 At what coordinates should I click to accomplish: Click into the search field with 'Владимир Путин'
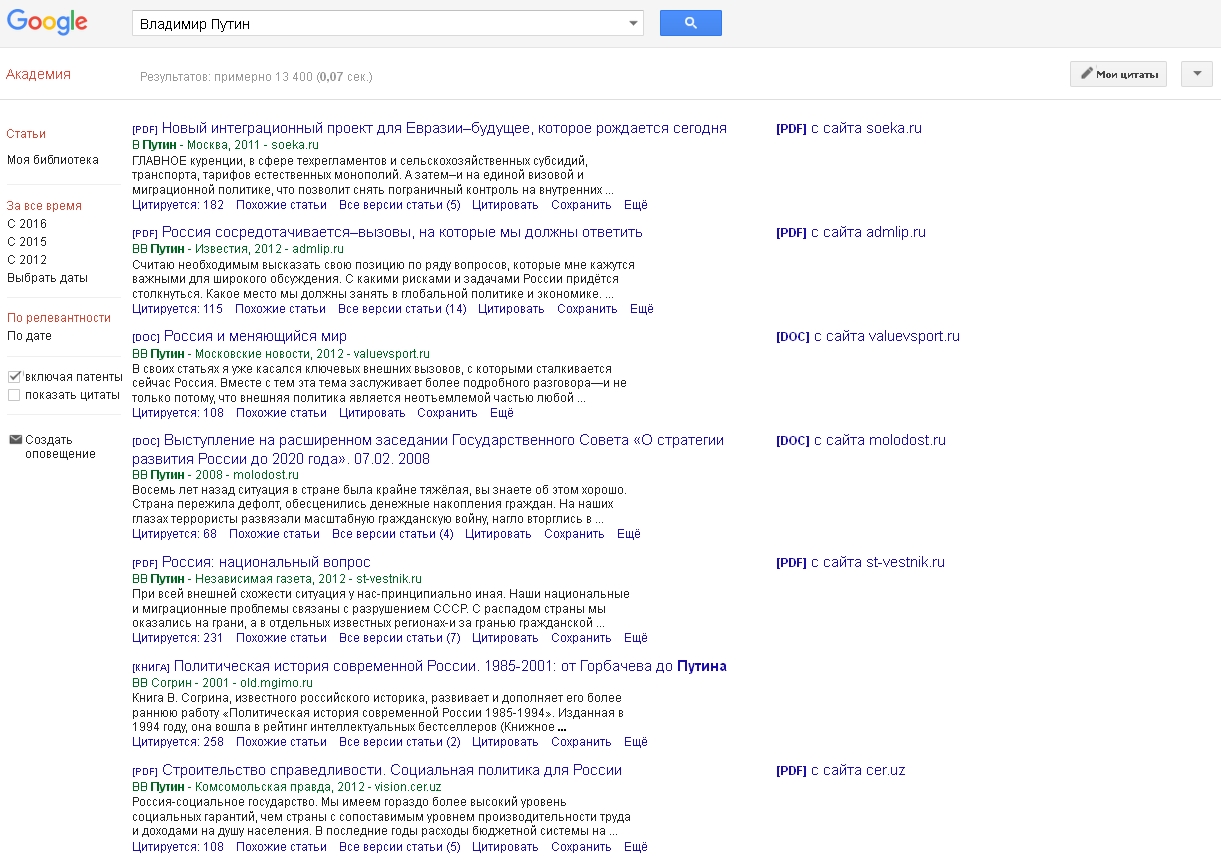click(380, 24)
